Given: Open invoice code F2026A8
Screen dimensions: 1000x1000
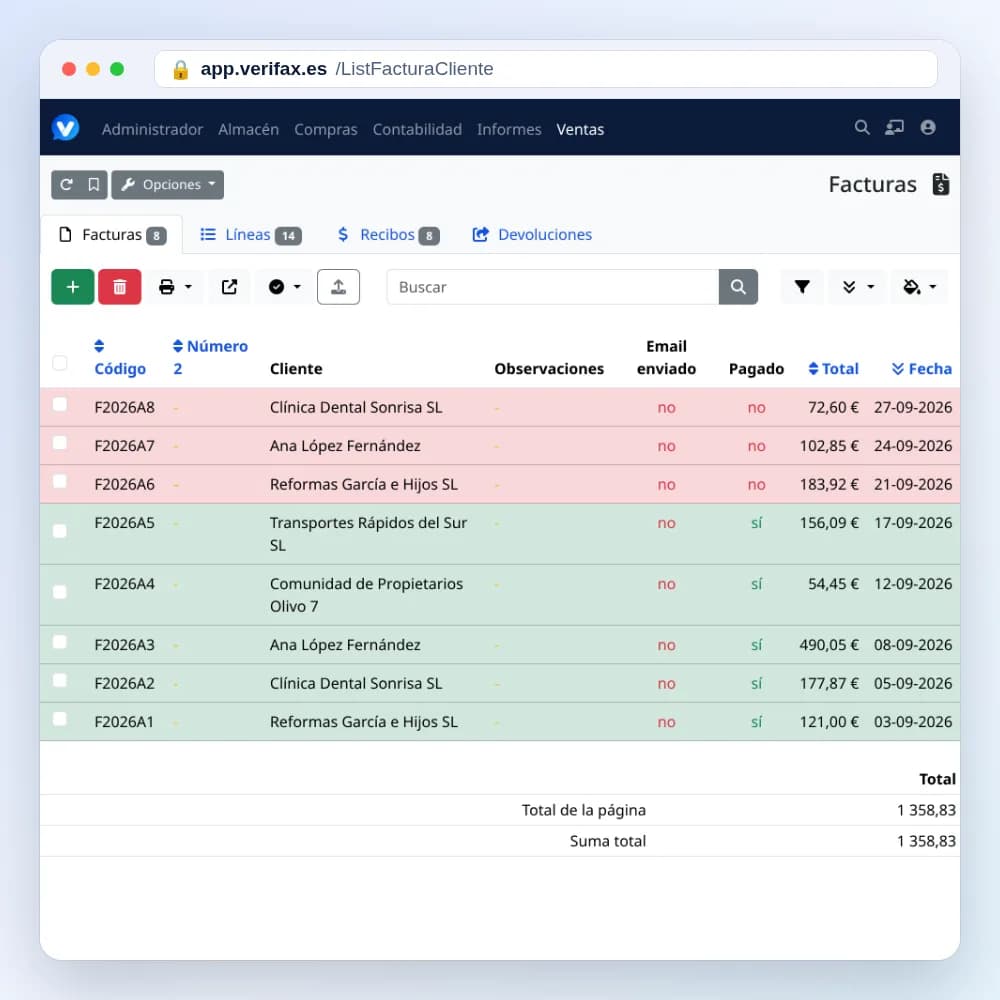Looking at the screenshot, I should 124,408.
